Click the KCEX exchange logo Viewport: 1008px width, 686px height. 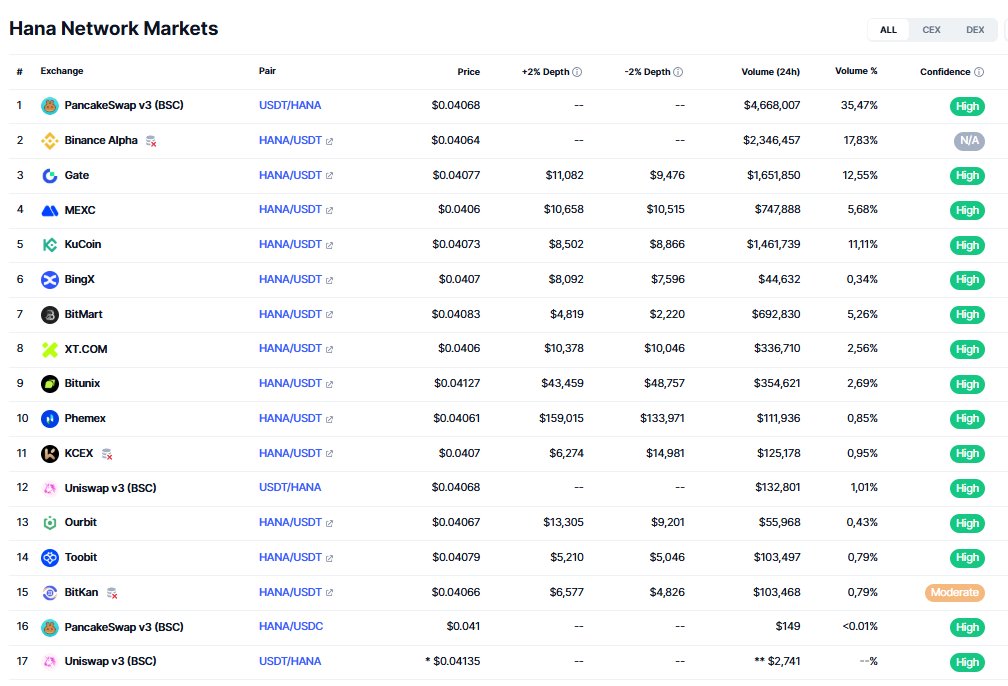[x=50, y=454]
